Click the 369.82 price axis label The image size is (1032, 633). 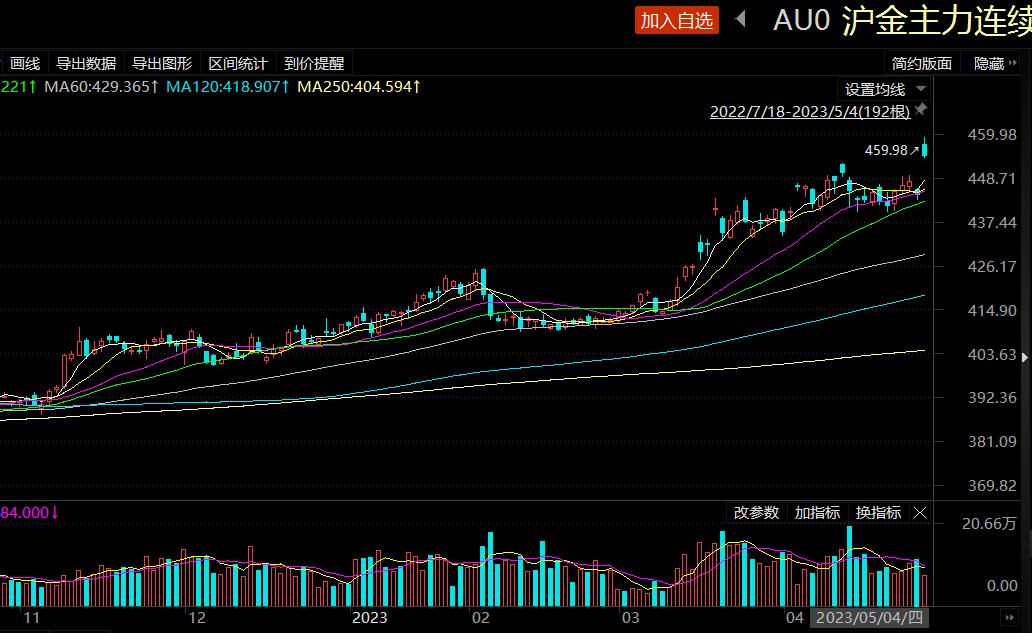coord(991,486)
